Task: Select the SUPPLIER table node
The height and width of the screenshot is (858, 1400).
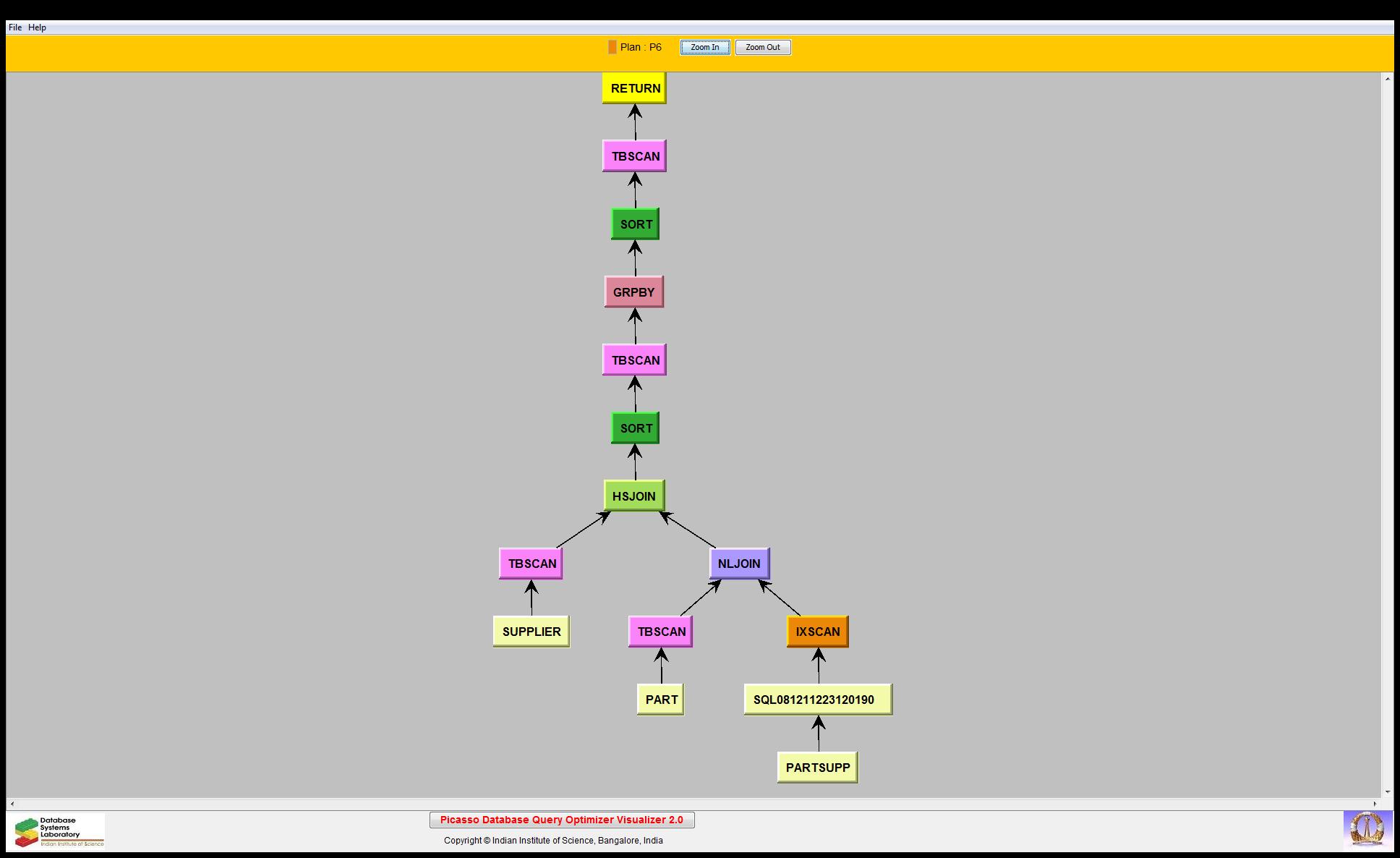Action: pos(532,632)
